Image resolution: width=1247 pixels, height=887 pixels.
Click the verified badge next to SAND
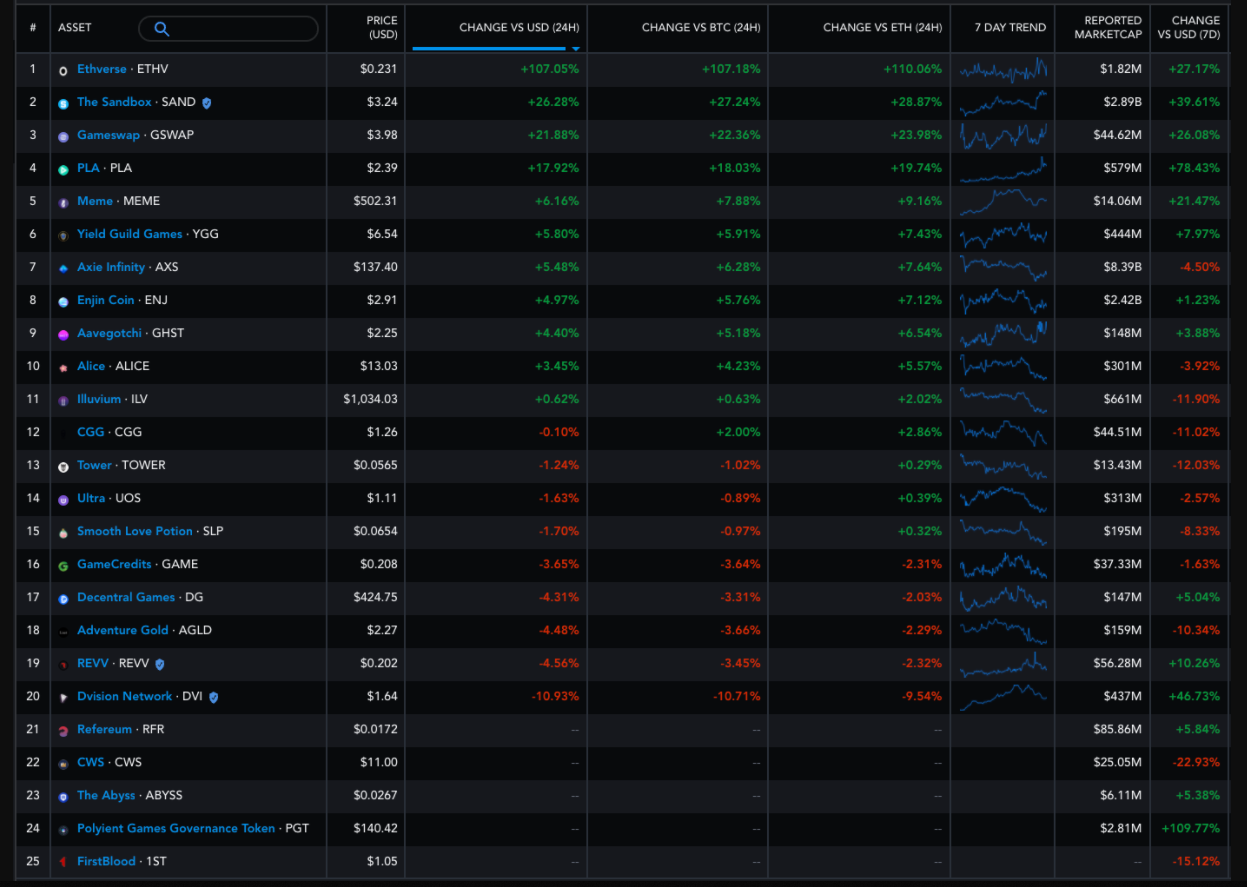point(207,103)
